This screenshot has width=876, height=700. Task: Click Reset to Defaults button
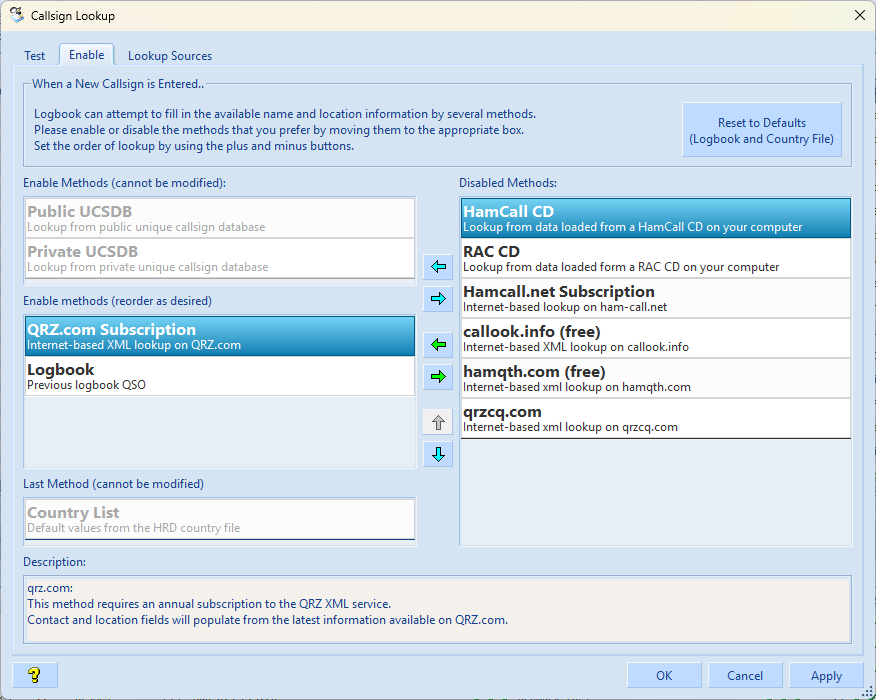[761, 130]
